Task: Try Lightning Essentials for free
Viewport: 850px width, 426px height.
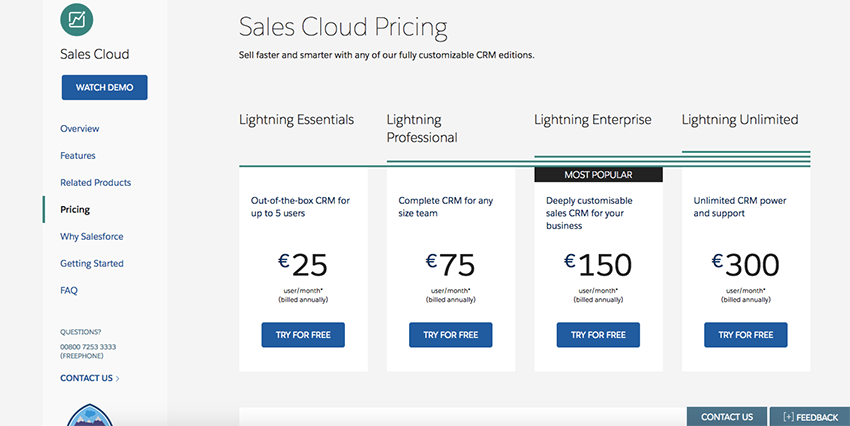Action: [x=303, y=335]
